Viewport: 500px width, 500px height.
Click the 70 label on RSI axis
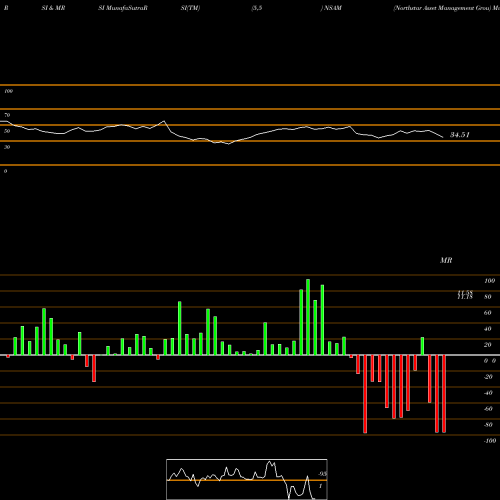[x=7, y=115]
